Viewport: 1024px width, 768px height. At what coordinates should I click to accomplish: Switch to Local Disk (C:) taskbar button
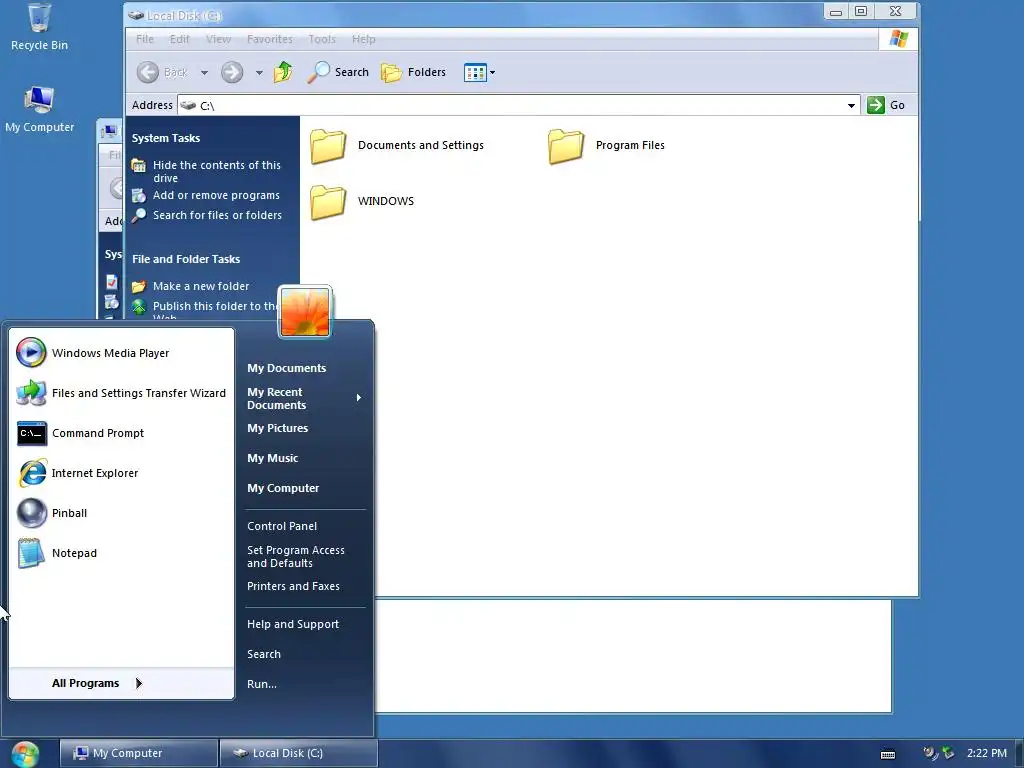coord(298,753)
